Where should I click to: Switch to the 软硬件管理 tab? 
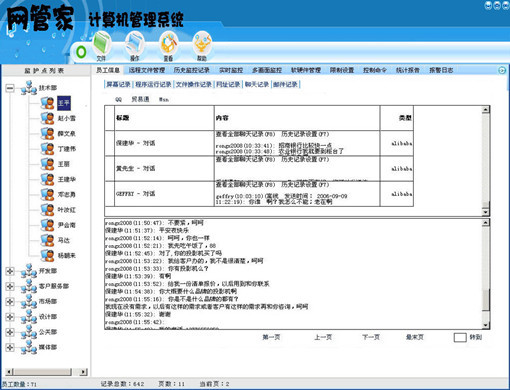click(x=306, y=70)
